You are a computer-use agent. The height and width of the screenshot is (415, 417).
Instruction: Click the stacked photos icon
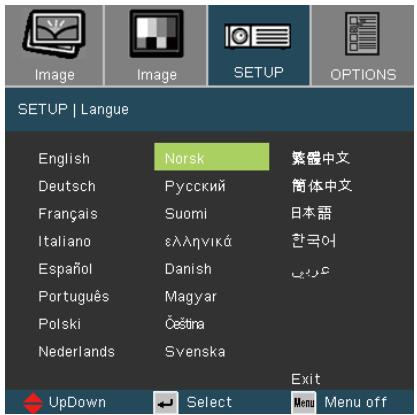pyautogui.click(x=54, y=34)
